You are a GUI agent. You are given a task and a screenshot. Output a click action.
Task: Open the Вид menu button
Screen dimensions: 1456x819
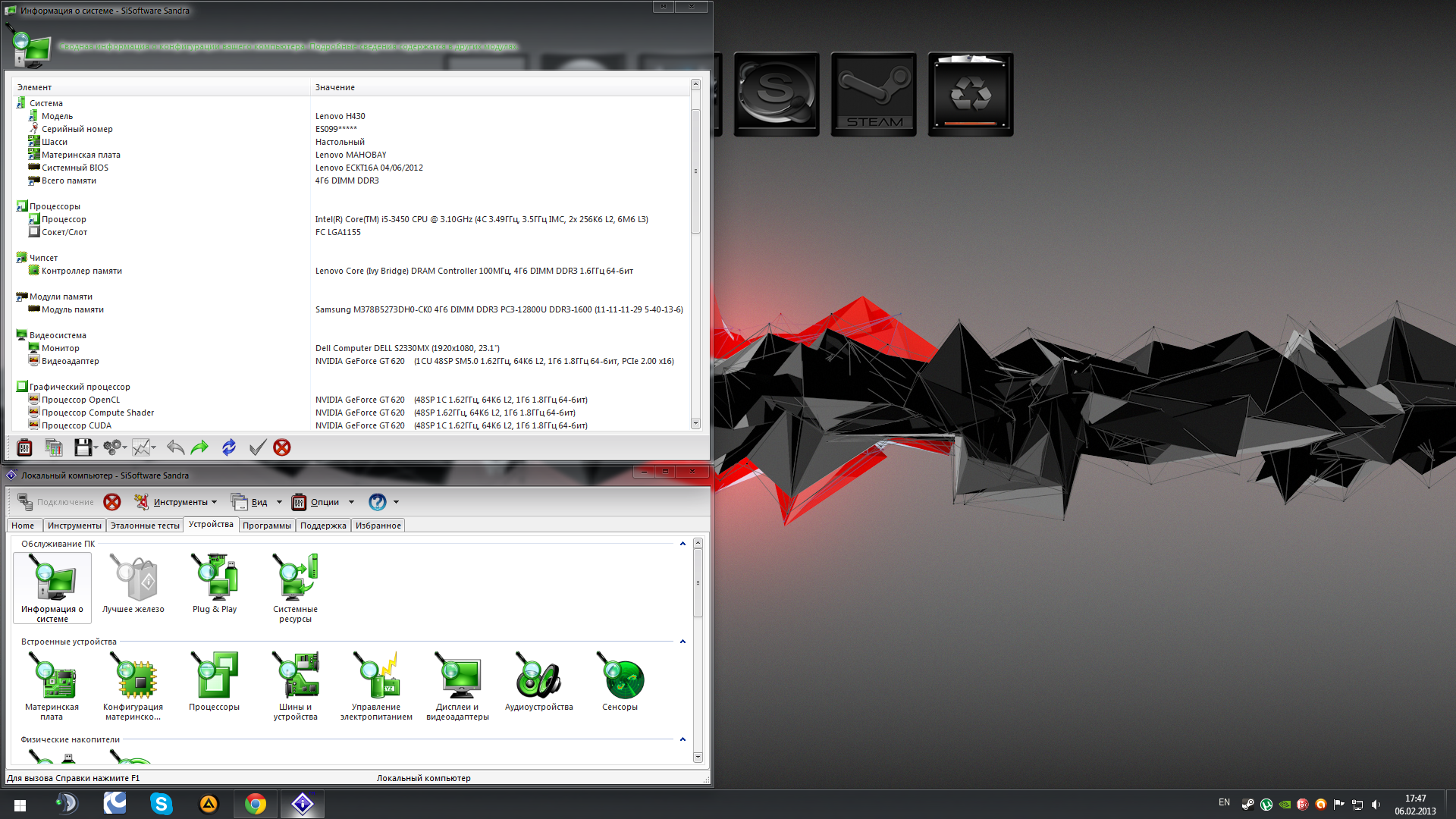click(x=259, y=502)
